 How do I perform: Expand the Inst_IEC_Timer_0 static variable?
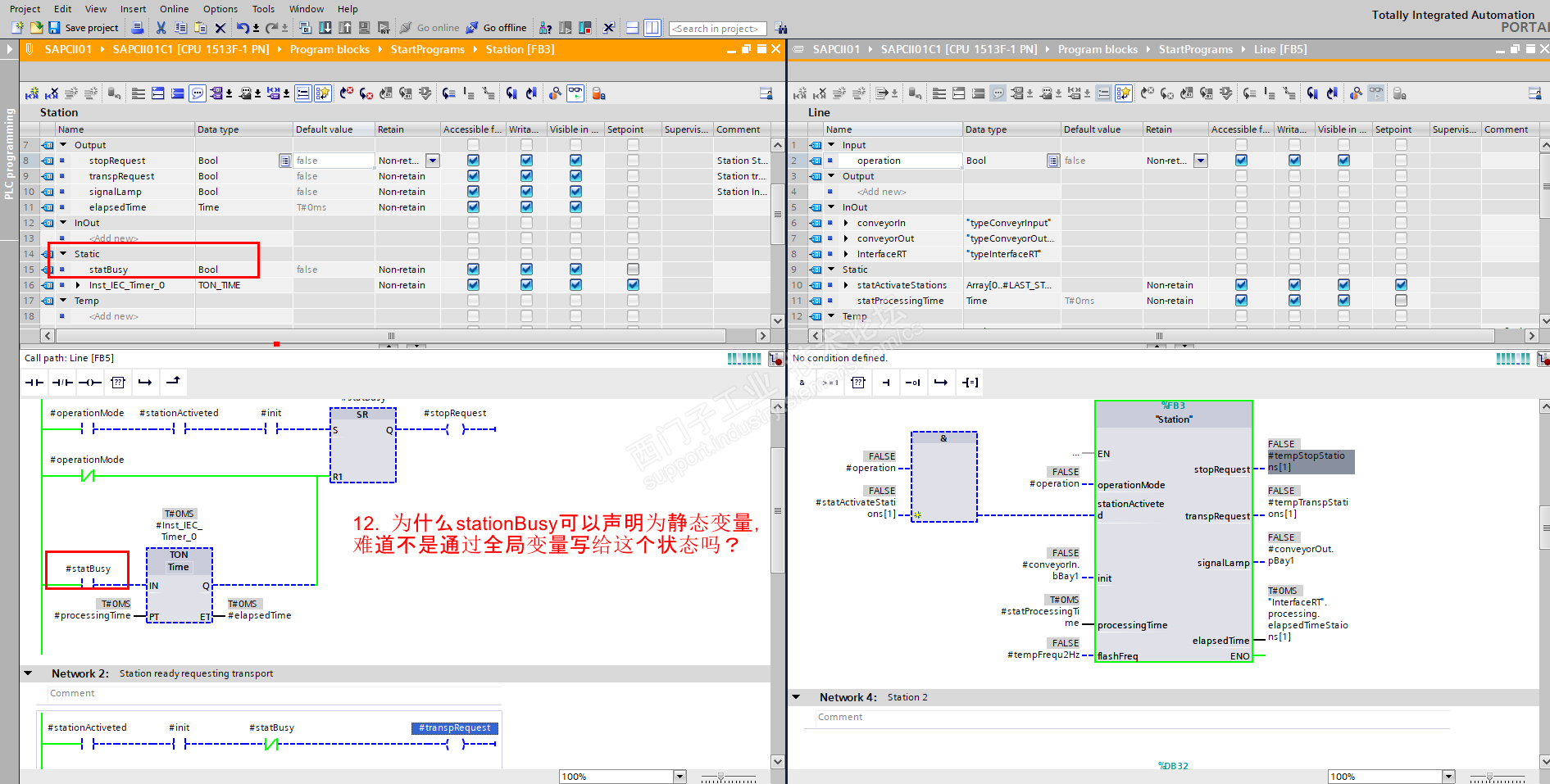(x=78, y=285)
